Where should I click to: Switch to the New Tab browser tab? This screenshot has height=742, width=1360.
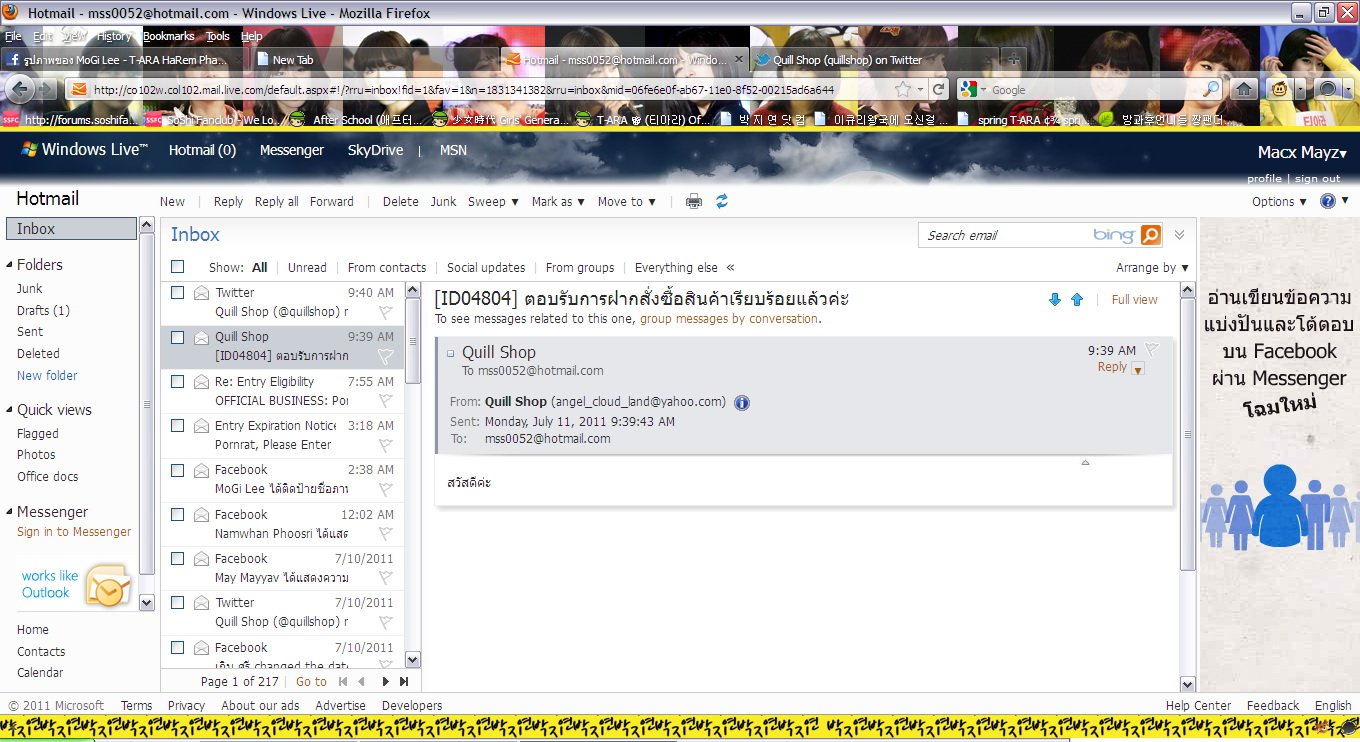coord(373,60)
